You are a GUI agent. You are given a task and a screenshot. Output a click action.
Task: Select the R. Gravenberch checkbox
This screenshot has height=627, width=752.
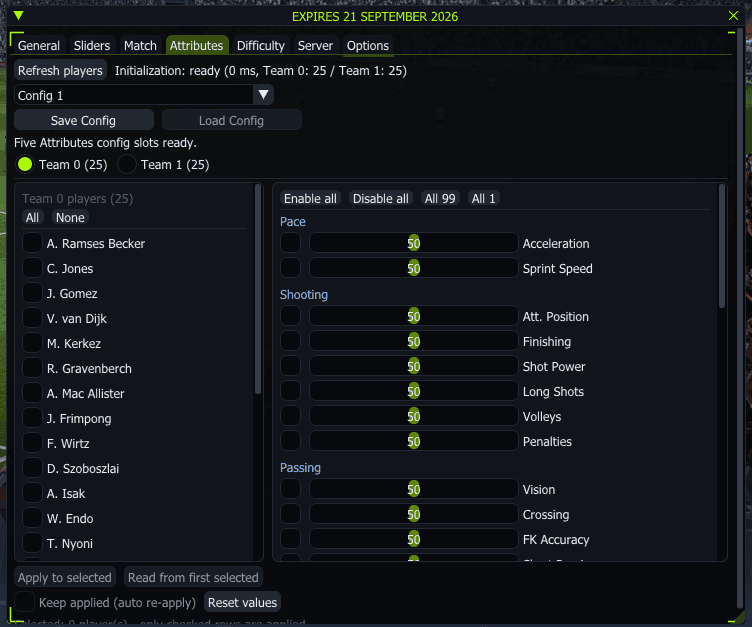[x=32, y=367]
